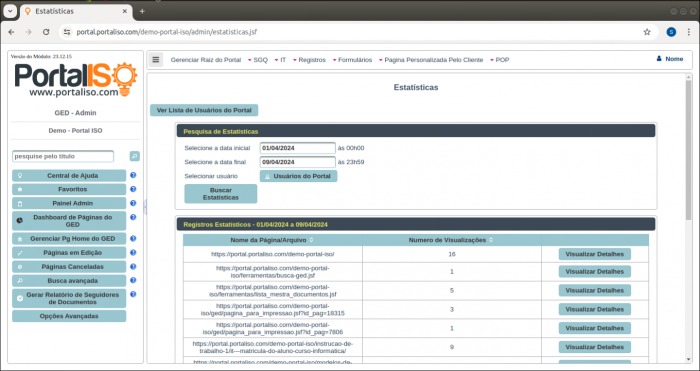Open Favoritos sidebar item
Image resolution: width=700 pixels, height=371 pixels.
coord(69,189)
